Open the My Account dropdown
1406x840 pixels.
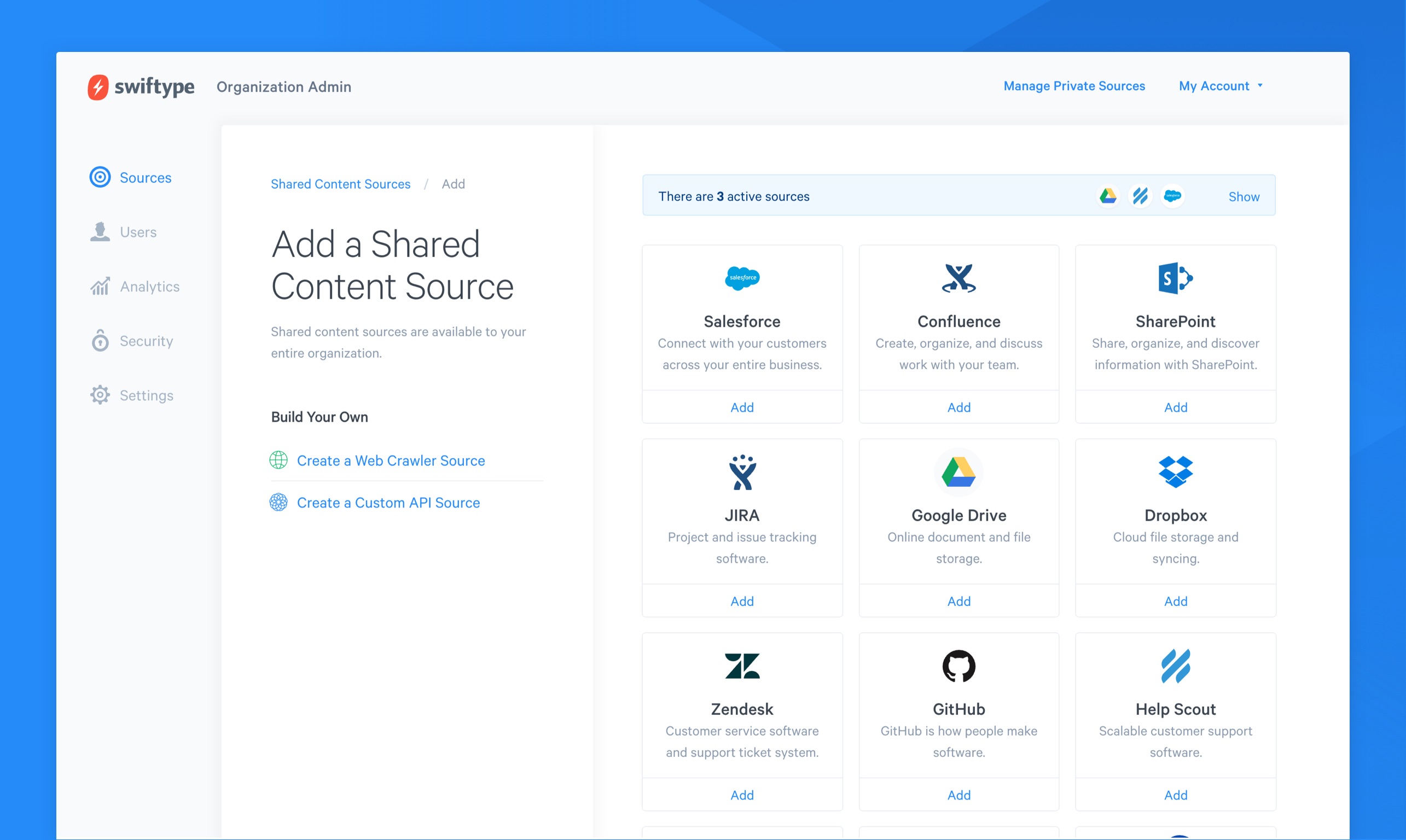pos(1221,86)
